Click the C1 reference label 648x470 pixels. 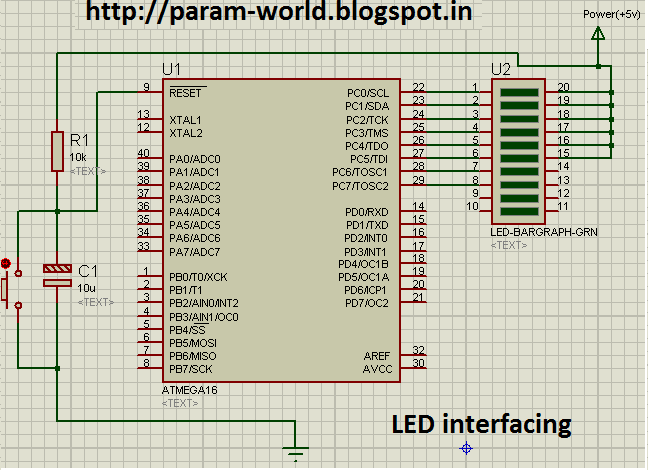pos(88,272)
